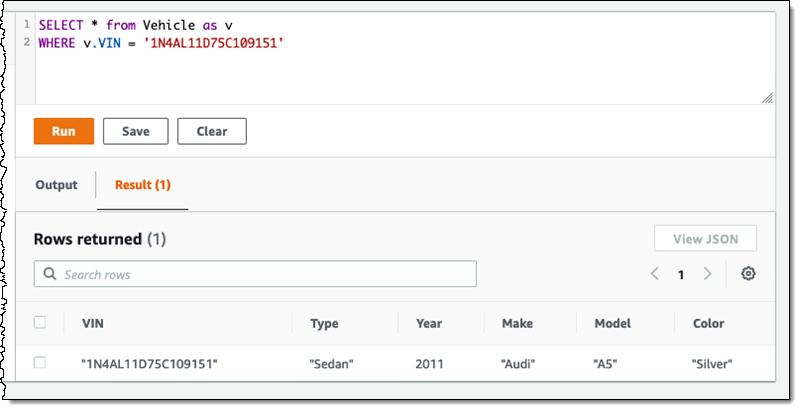Viewport: 800px width, 410px height.
Task: Focus the Search rows field
Action: 260,274
